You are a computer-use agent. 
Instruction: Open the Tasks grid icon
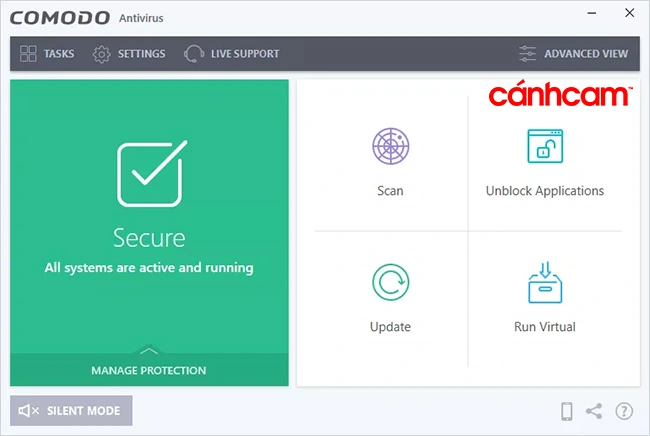pos(28,54)
